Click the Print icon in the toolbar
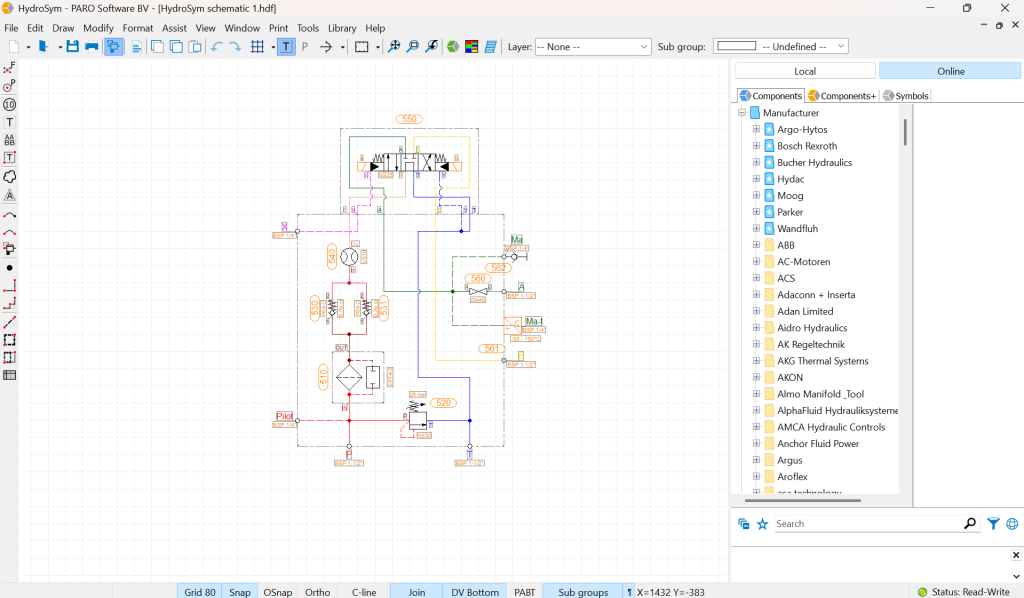This screenshot has width=1024, height=598. 91,46
